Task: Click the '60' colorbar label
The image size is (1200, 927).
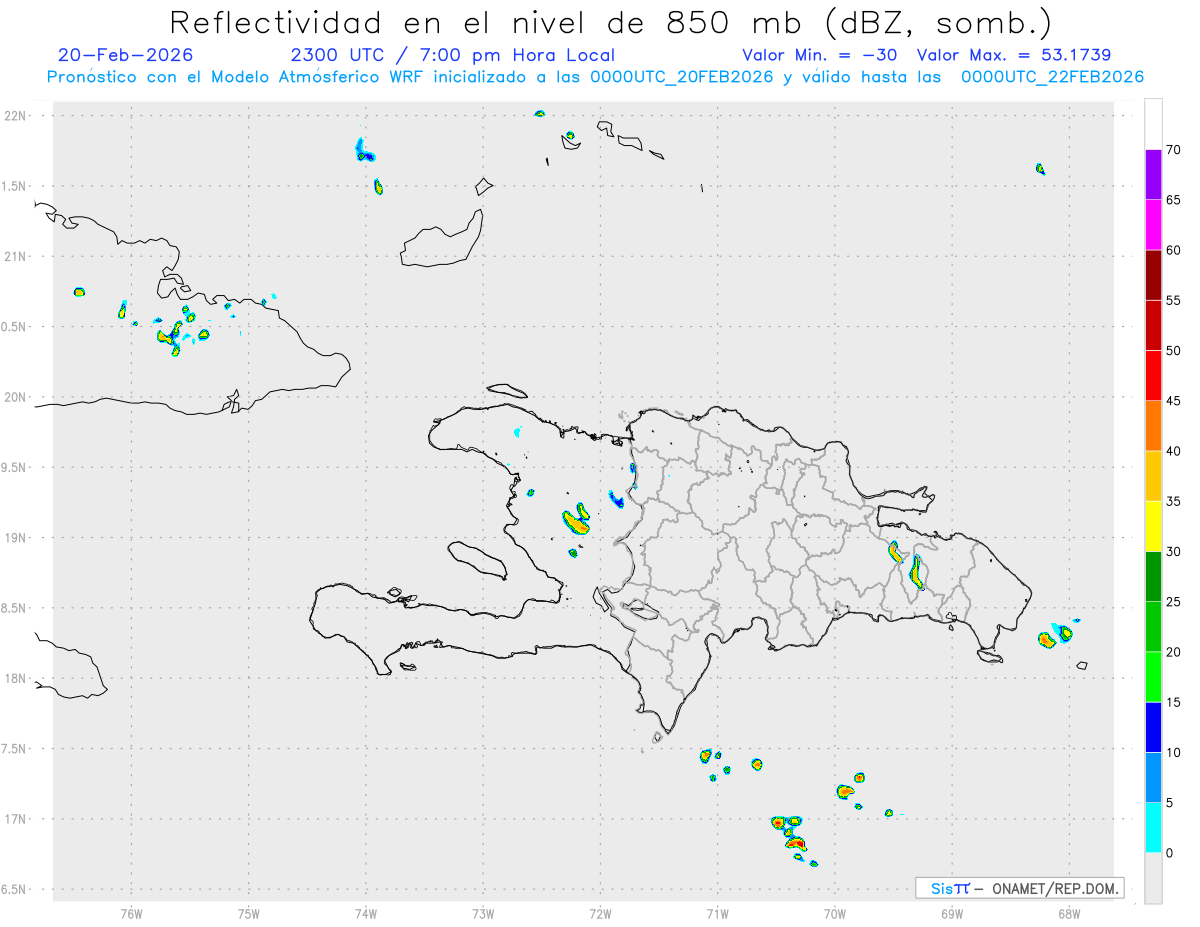Action: tap(1173, 250)
